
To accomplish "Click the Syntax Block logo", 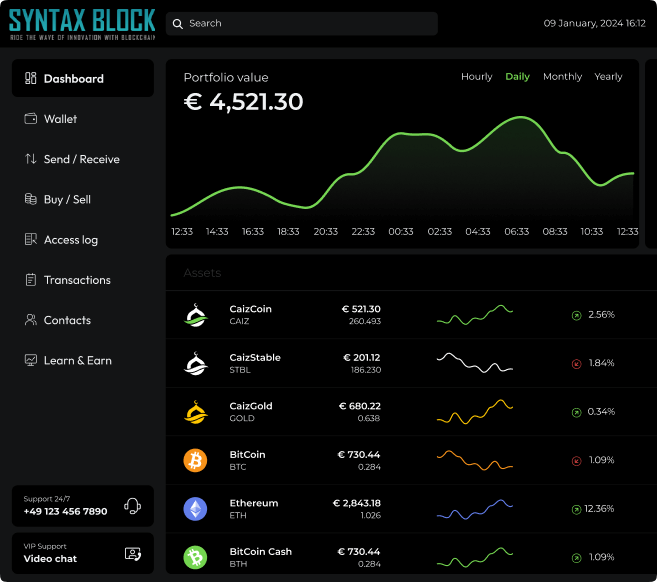I will [x=82, y=23].
